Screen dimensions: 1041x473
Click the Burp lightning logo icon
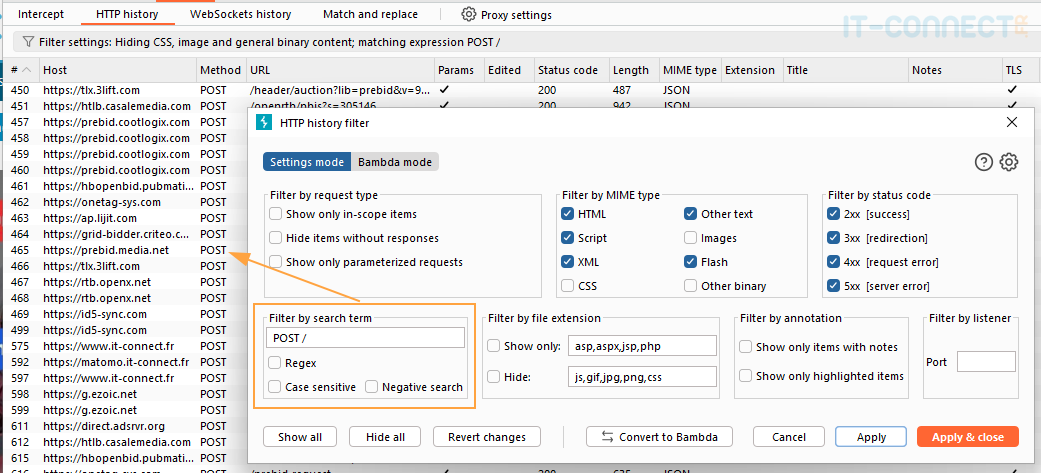pos(264,122)
